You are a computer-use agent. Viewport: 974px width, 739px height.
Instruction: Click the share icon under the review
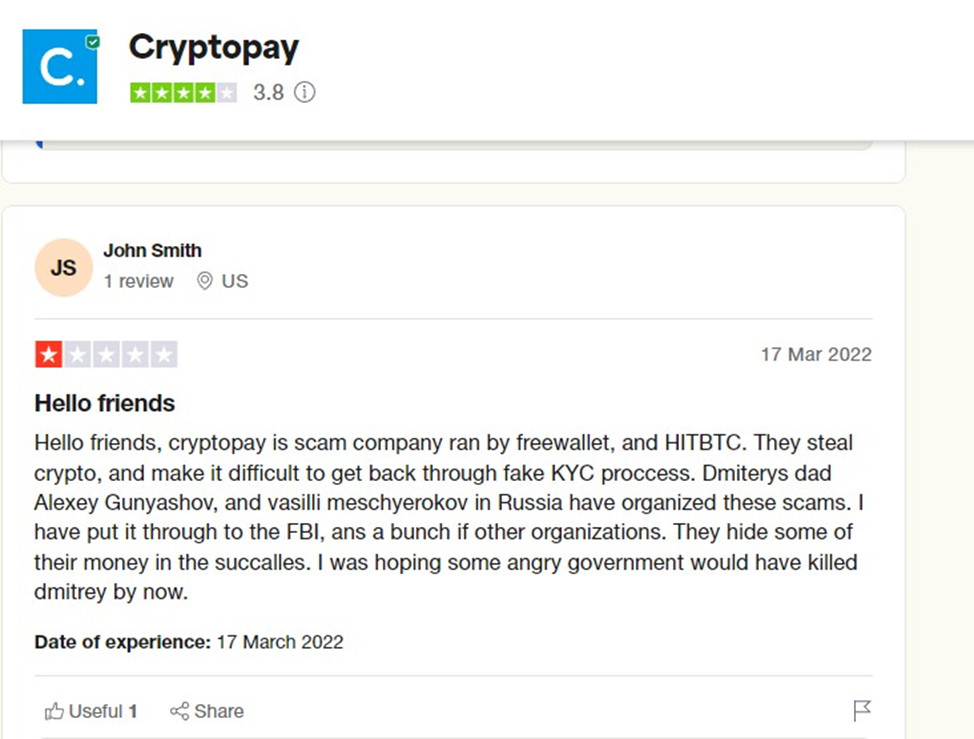coord(180,711)
